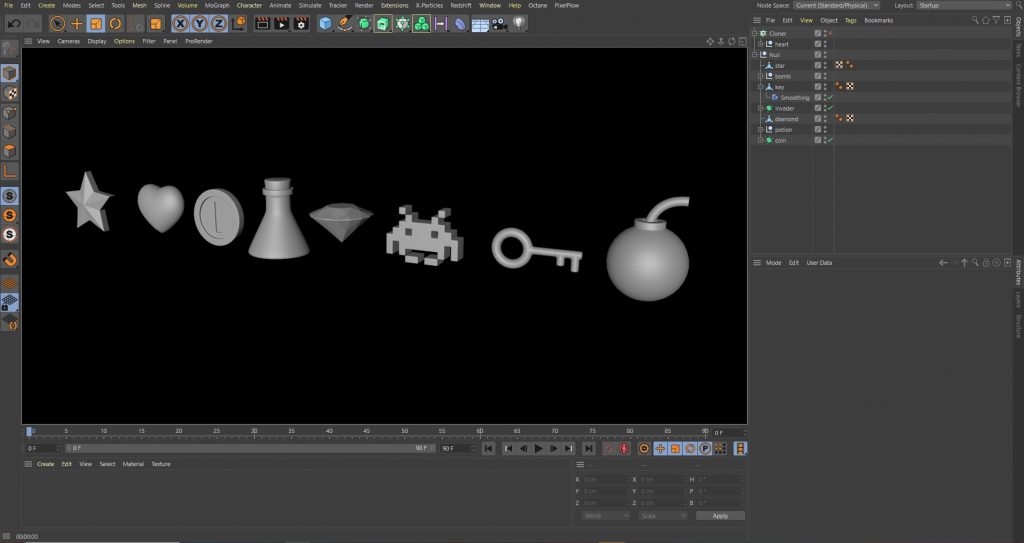This screenshot has width=1024, height=543.
Task: Open Content Browser side tab
Action: coord(1018,86)
